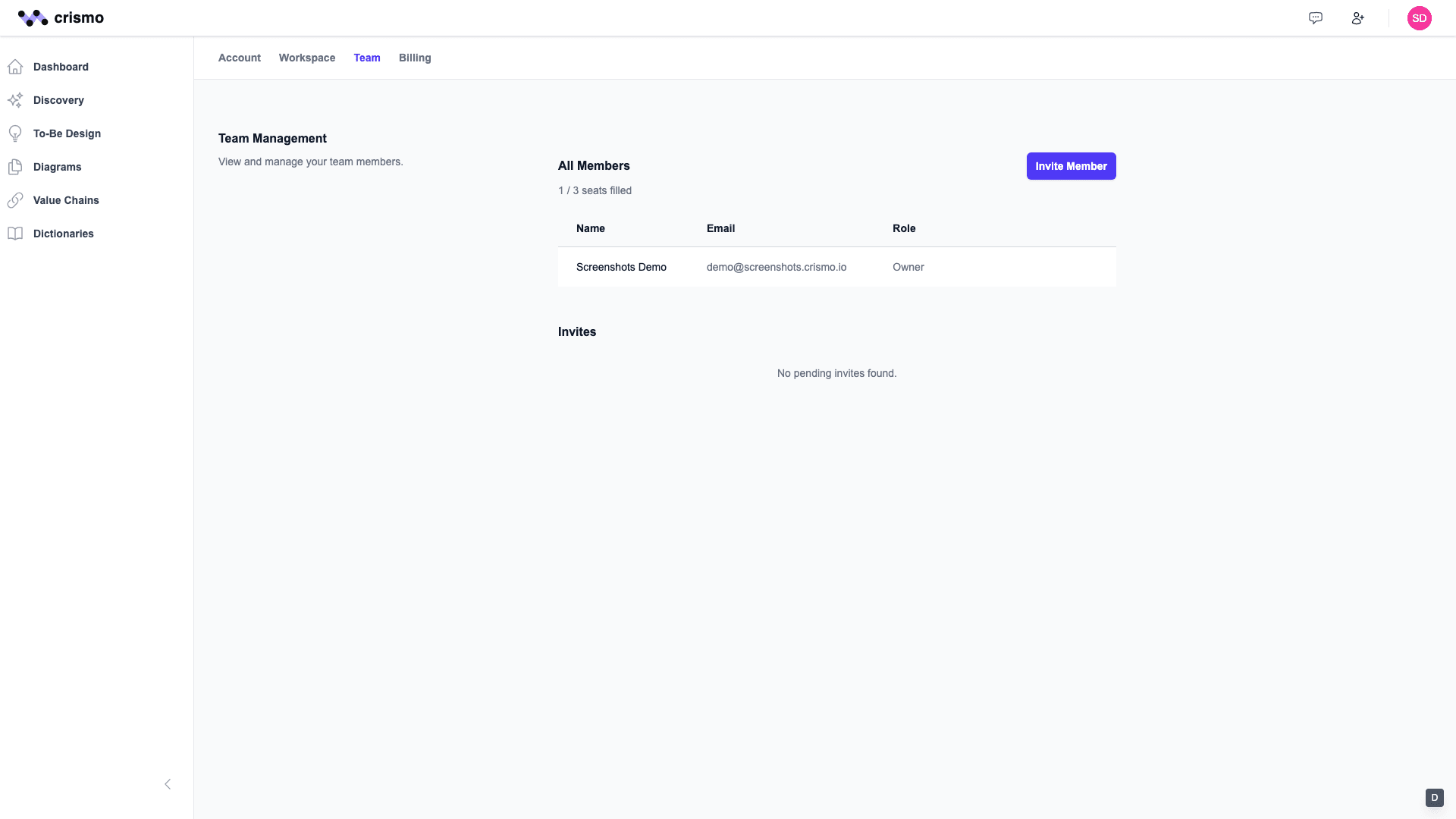1456x819 pixels.
Task: Select Dictionaries in the sidebar
Action: coord(64,234)
